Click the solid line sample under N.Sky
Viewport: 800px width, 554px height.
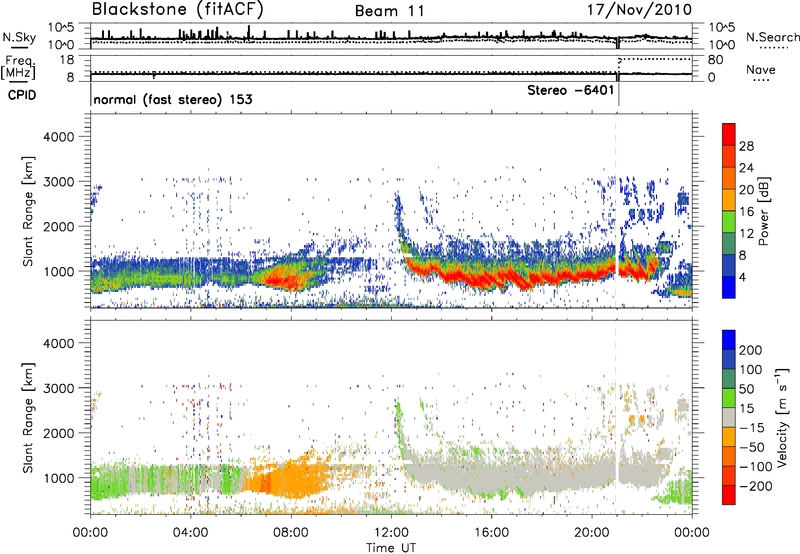click(x=19, y=48)
